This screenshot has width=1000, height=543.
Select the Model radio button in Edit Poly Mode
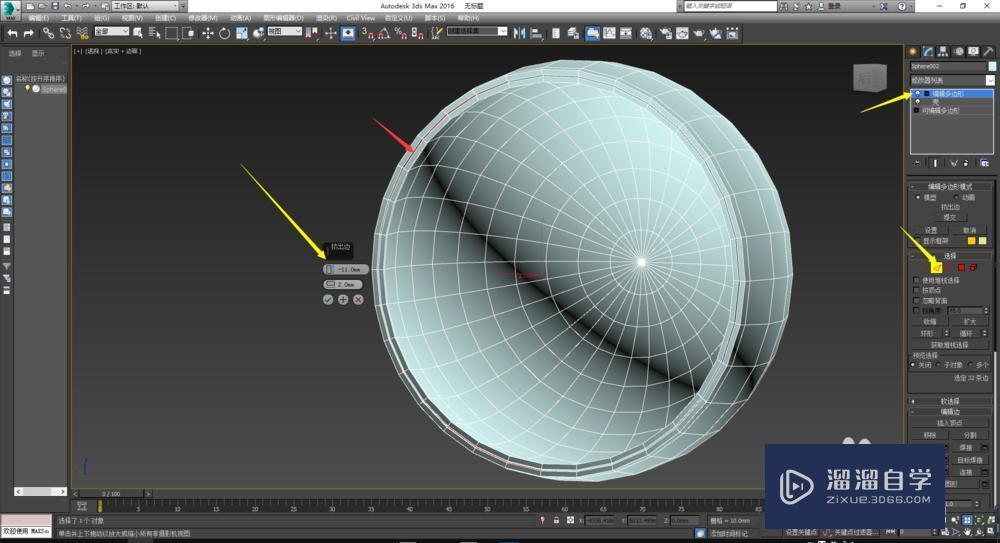(918, 197)
